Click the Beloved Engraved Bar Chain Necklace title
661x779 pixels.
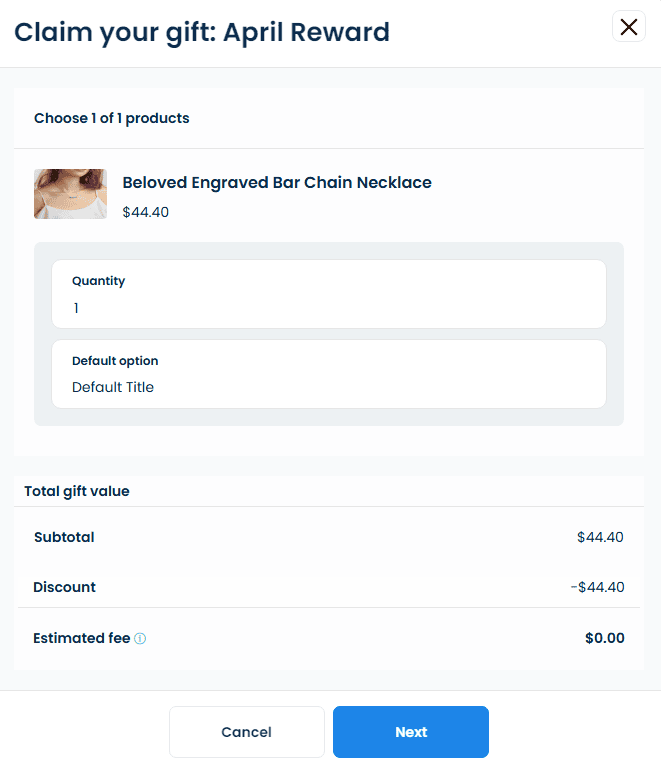coord(277,182)
